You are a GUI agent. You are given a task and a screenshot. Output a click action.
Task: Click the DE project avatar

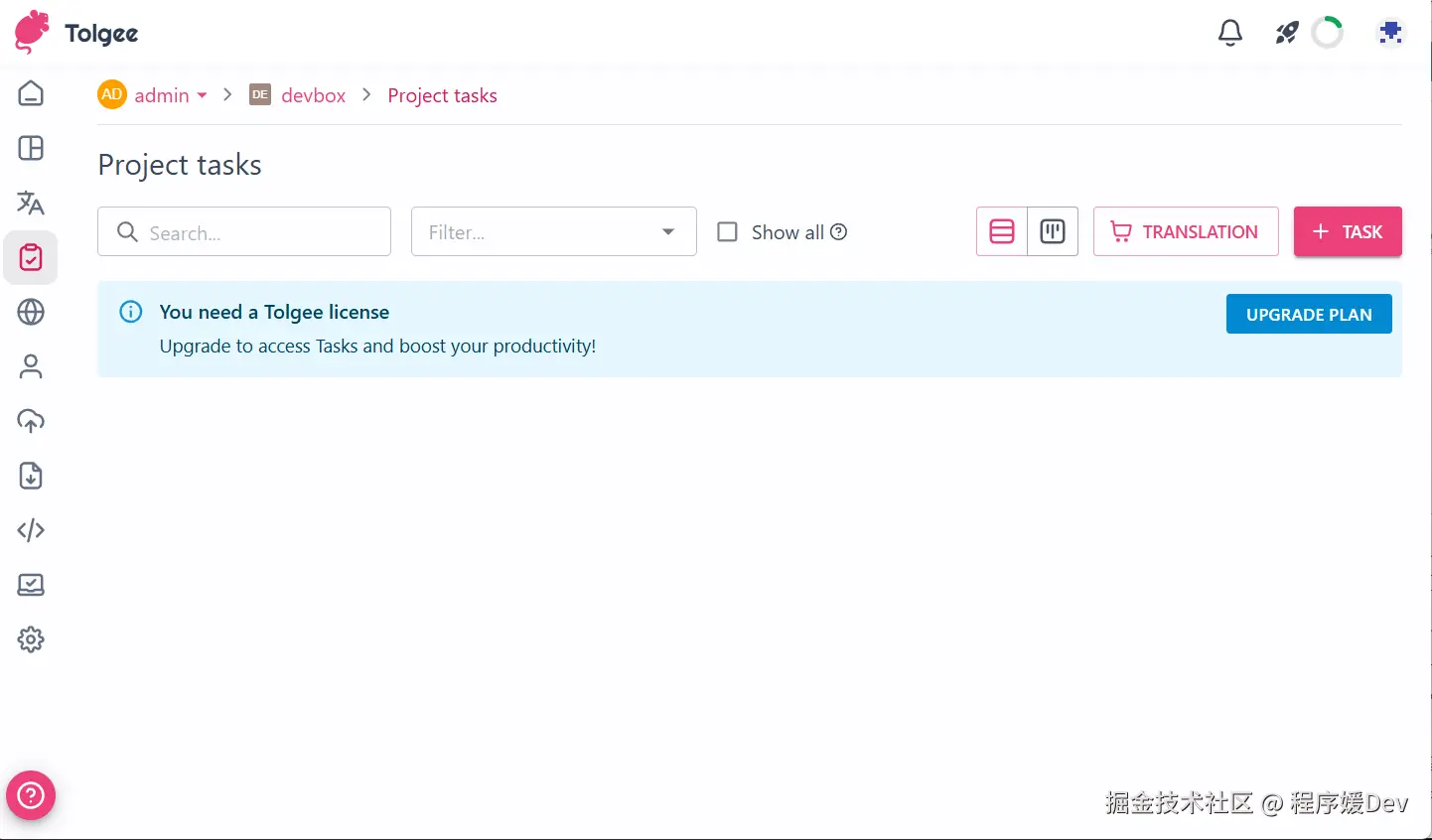click(260, 94)
